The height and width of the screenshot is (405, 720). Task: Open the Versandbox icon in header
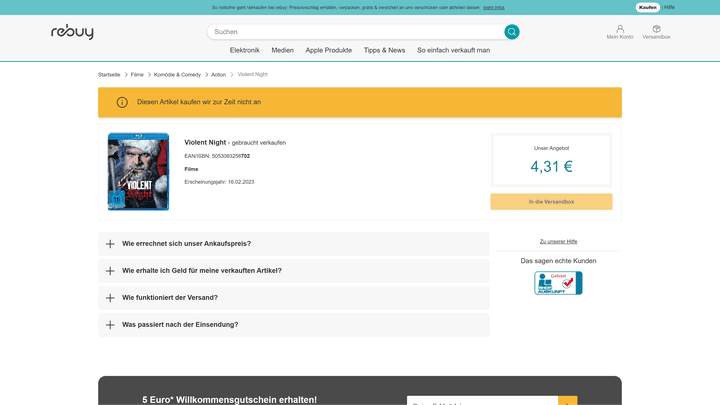tap(656, 32)
